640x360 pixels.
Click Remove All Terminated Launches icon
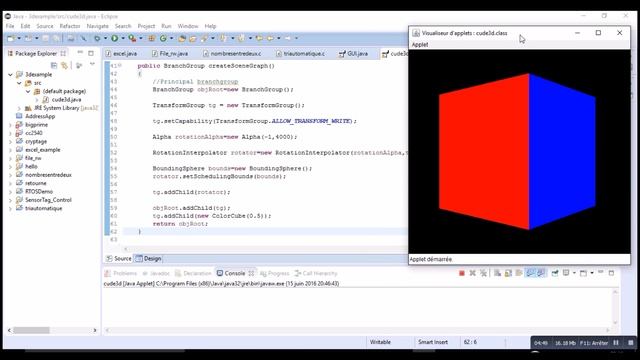coord(483,273)
